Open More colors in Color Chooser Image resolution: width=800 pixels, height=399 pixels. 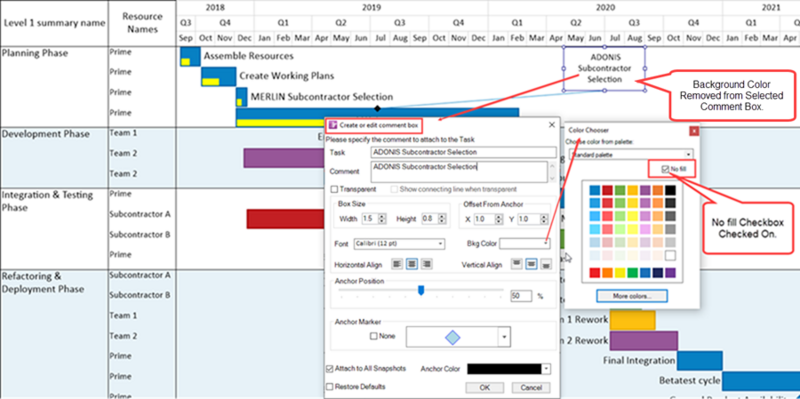(632, 296)
